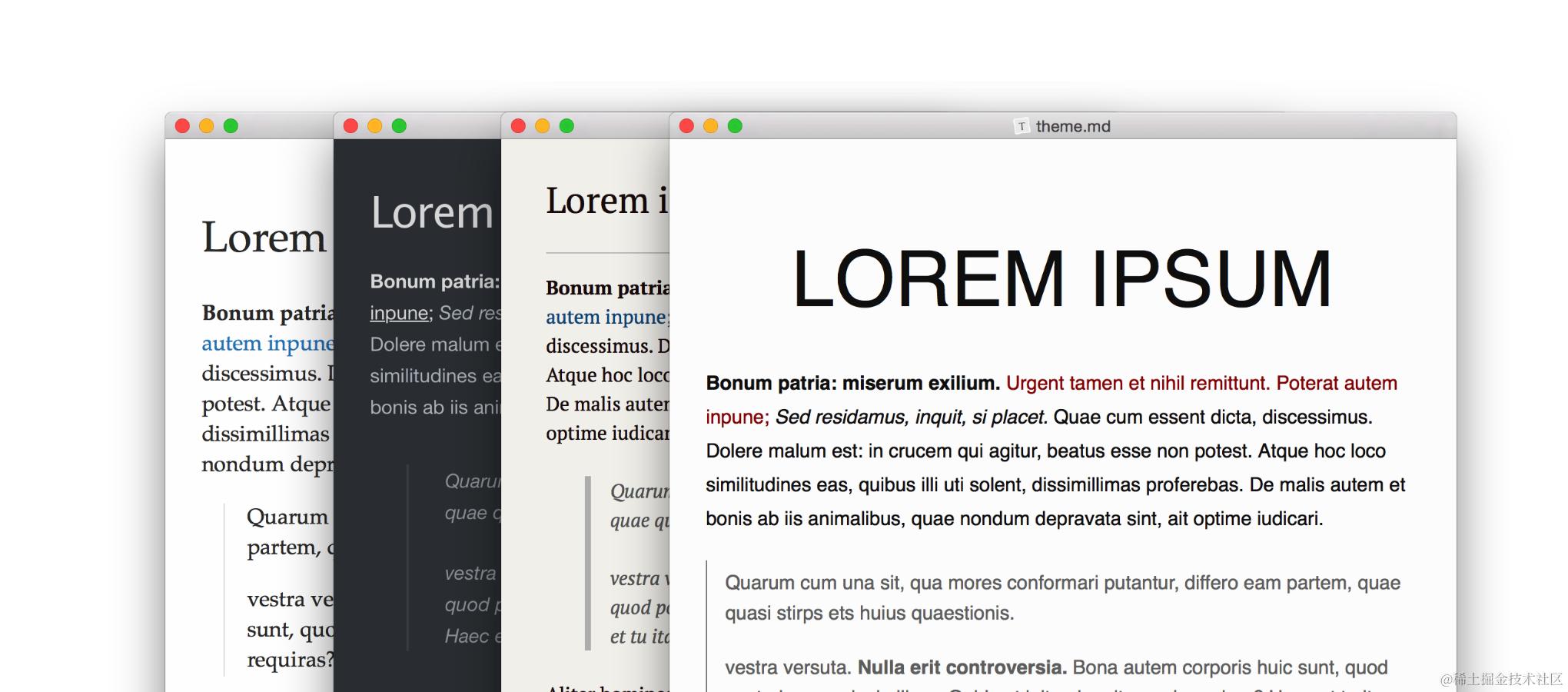Viewport: 1568px width, 692px height.
Task: Click 'quasi stirps ets huius quaestionis.' blockquote line
Action: 869,614
